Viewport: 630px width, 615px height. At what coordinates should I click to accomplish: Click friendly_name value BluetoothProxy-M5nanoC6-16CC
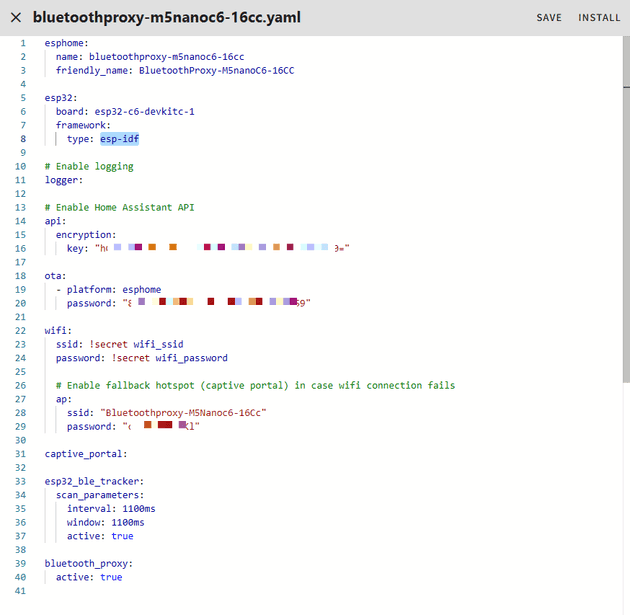217,70
